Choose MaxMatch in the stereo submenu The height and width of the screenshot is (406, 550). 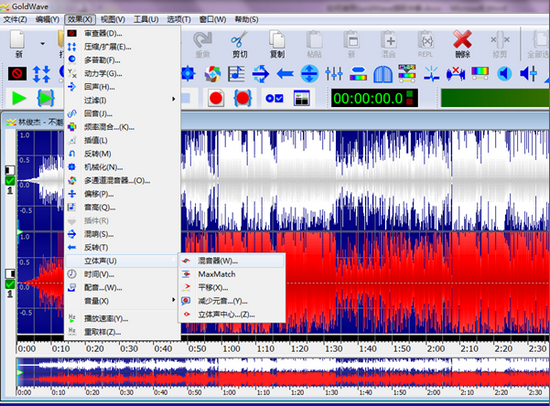[x=232, y=274]
